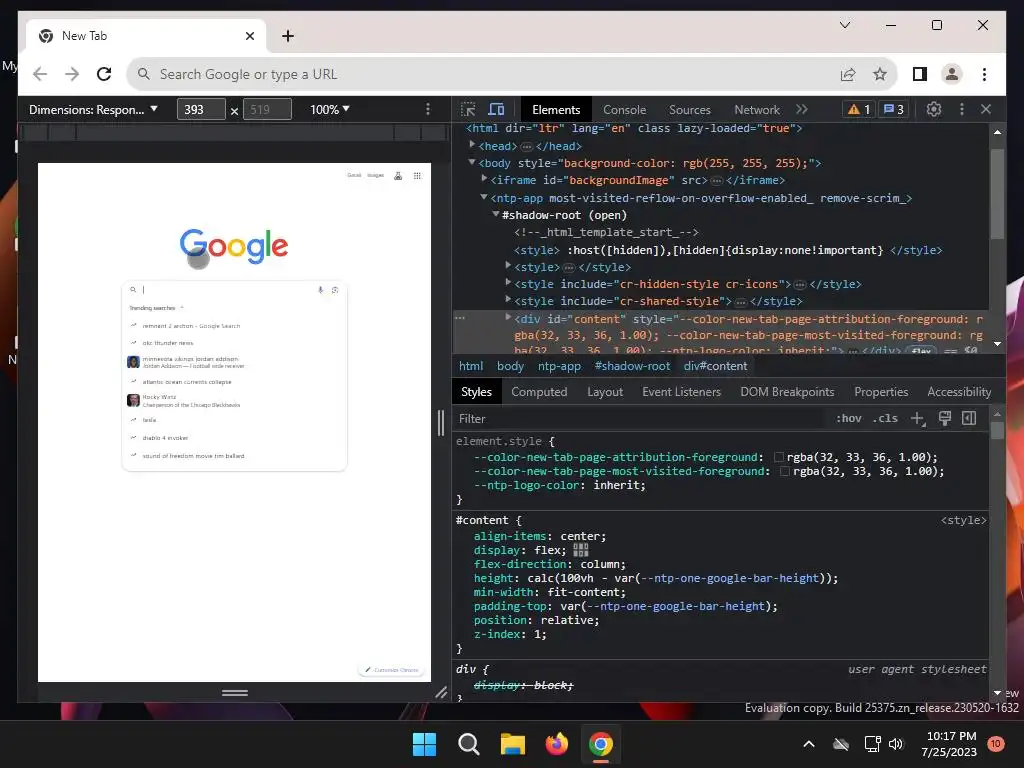This screenshot has height=768, width=1024.
Task: Open DevTools settings gear
Action: point(934,110)
